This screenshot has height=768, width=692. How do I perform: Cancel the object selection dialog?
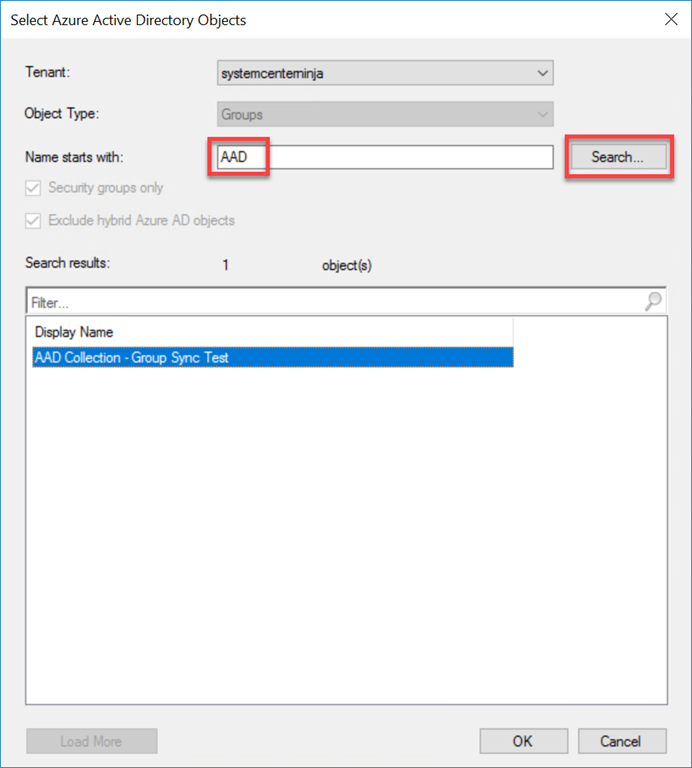tap(621, 741)
